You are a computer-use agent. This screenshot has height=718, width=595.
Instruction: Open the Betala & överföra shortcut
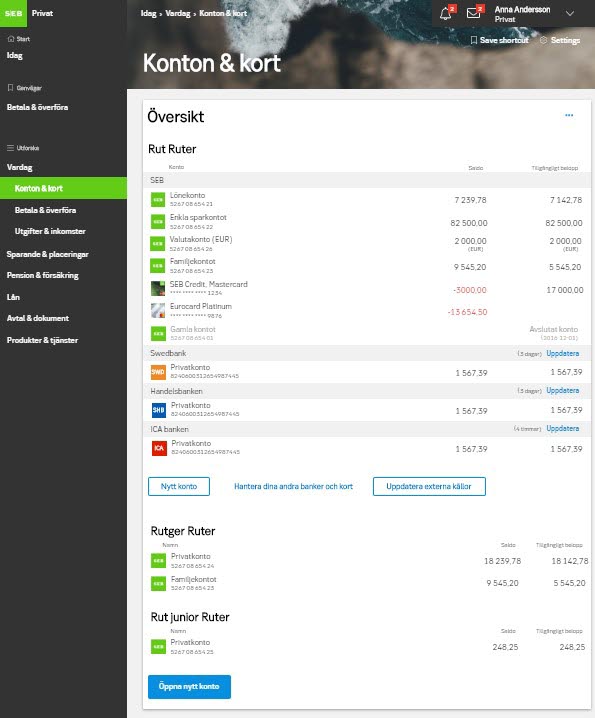[37, 107]
